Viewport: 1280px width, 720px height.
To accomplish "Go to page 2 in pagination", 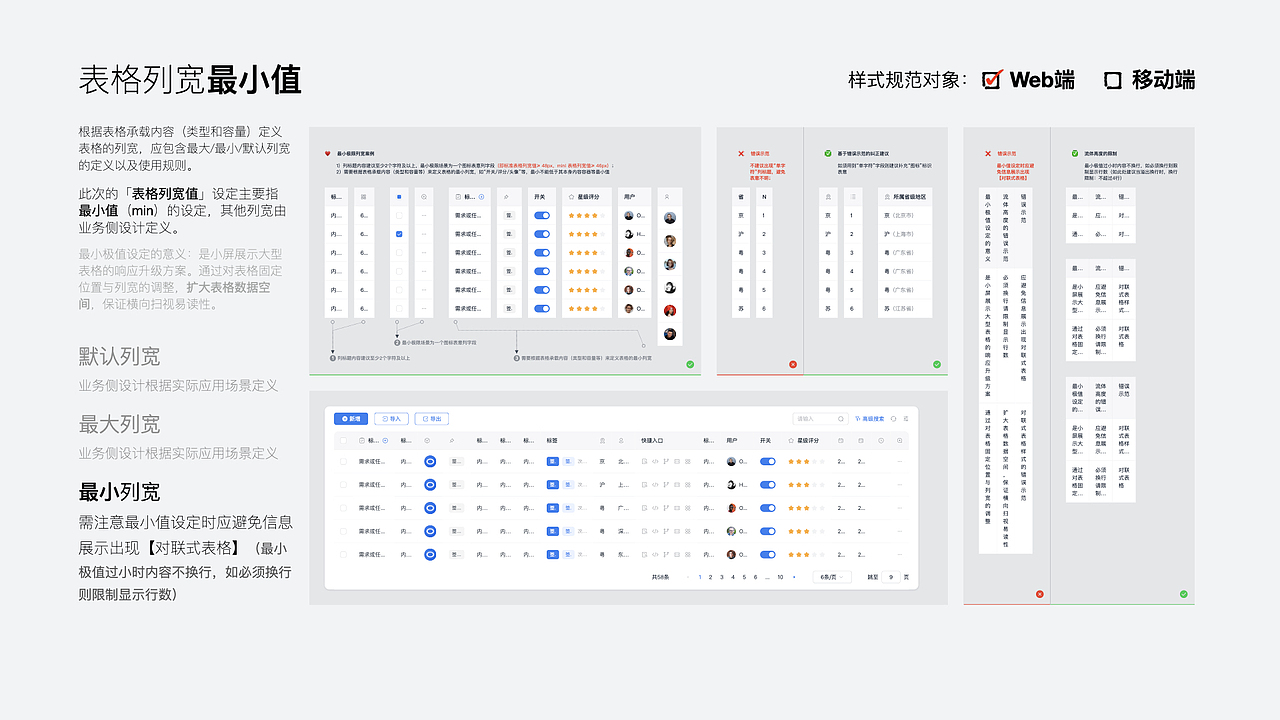I will tap(711, 577).
